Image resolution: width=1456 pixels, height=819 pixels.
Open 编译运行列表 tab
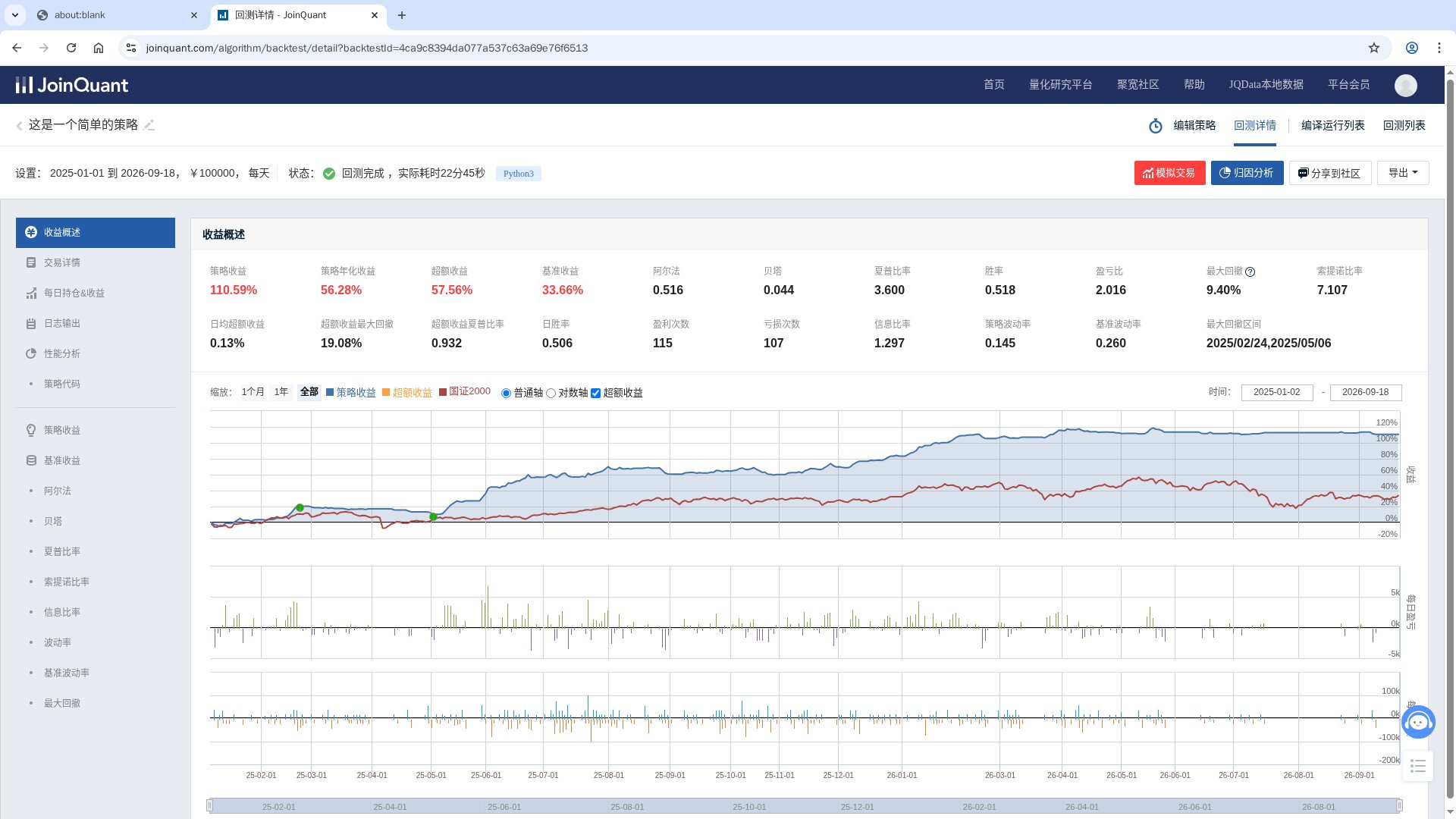click(1332, 125)
